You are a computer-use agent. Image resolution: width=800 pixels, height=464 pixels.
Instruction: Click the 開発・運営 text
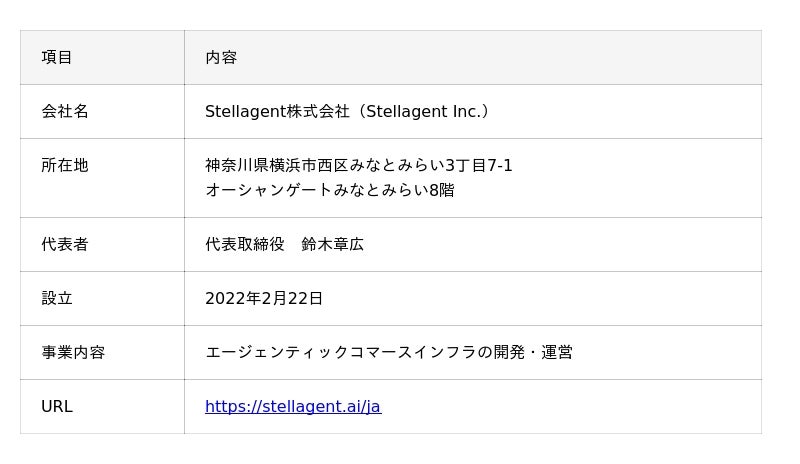point(533,352)
